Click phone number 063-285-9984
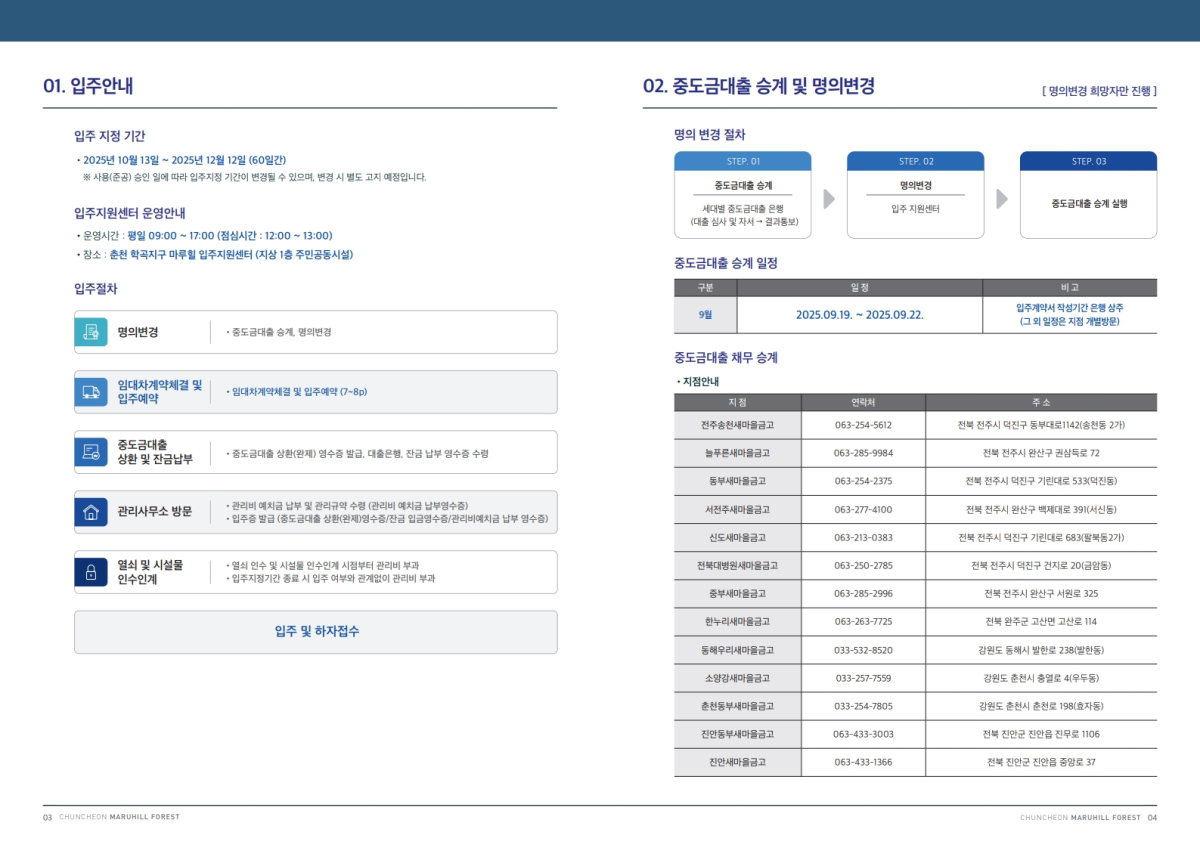Screen dimensions: 1200x848 point(862,452)
